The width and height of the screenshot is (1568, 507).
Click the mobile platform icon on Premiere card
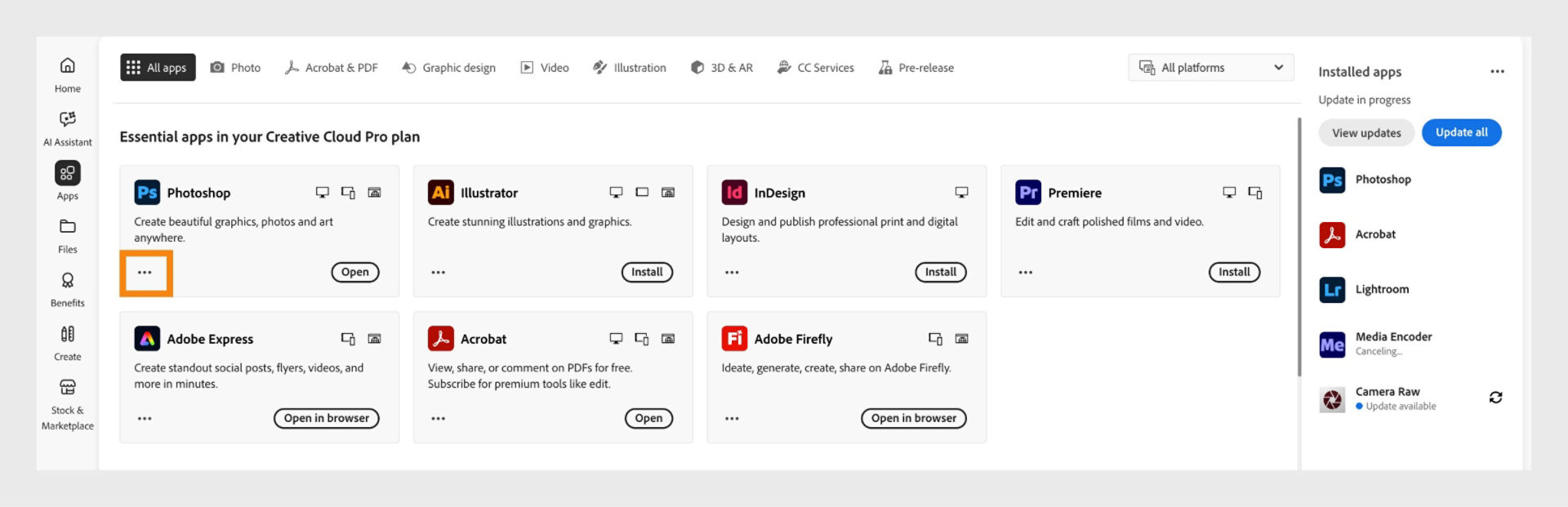(1255, 193)
